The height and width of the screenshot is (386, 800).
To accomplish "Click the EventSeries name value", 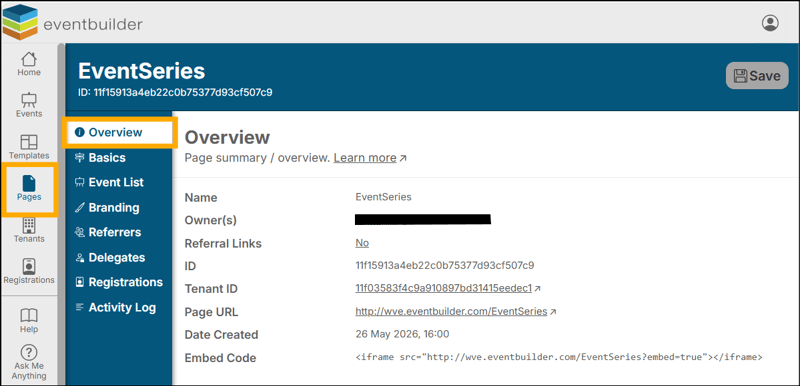I will pyautogui.click(x=383, y=197).
